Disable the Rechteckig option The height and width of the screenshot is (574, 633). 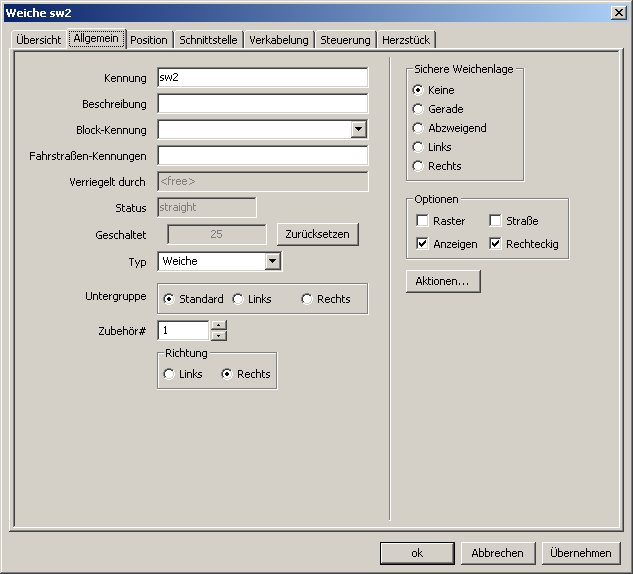click(x=495, y=244)
